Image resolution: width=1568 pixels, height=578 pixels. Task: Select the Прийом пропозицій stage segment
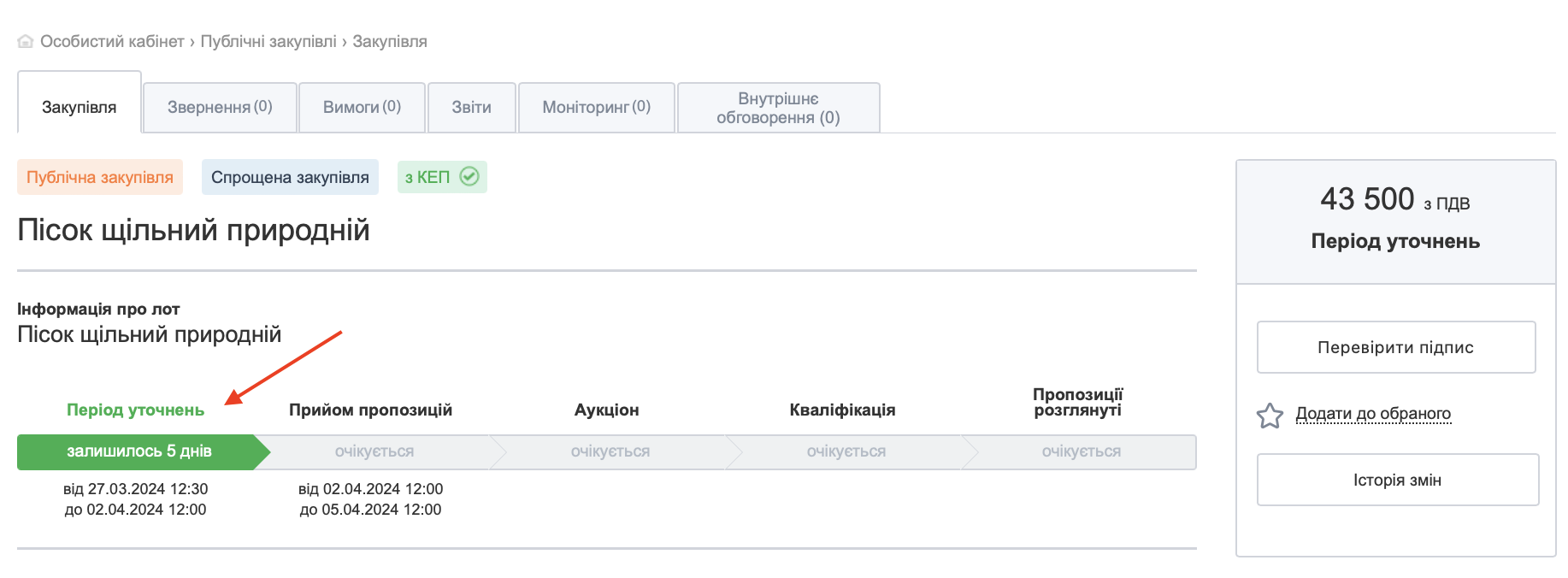tap(374, 451)
